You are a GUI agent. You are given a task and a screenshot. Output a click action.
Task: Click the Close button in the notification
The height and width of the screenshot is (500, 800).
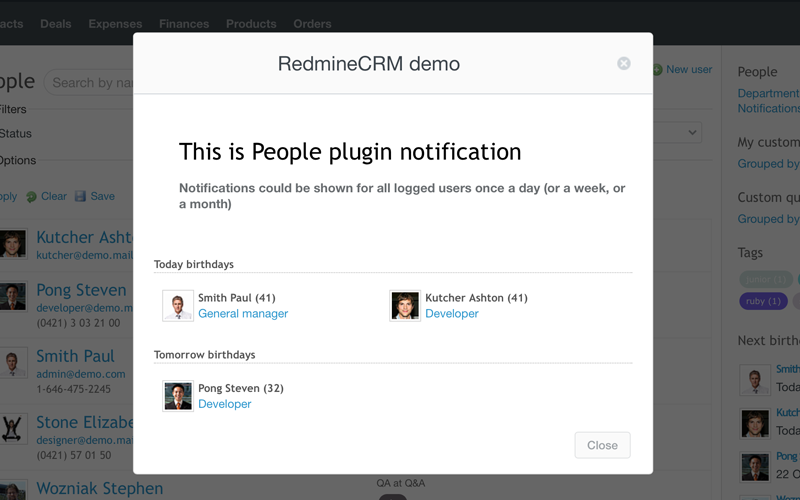[x=602, y=445]
